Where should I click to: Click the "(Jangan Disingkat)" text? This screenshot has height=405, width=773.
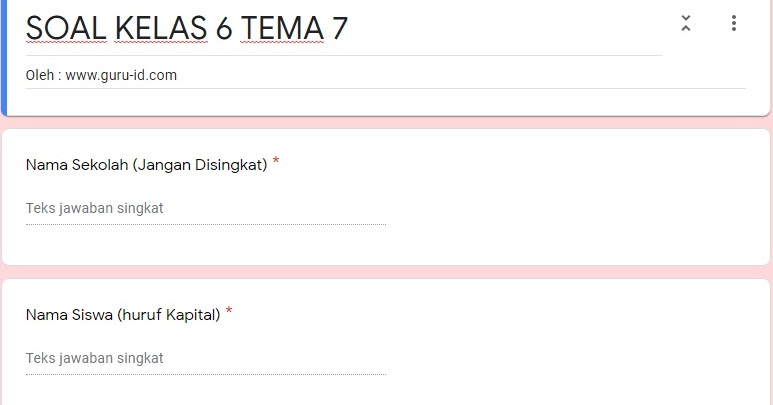[x=200, y=165]
